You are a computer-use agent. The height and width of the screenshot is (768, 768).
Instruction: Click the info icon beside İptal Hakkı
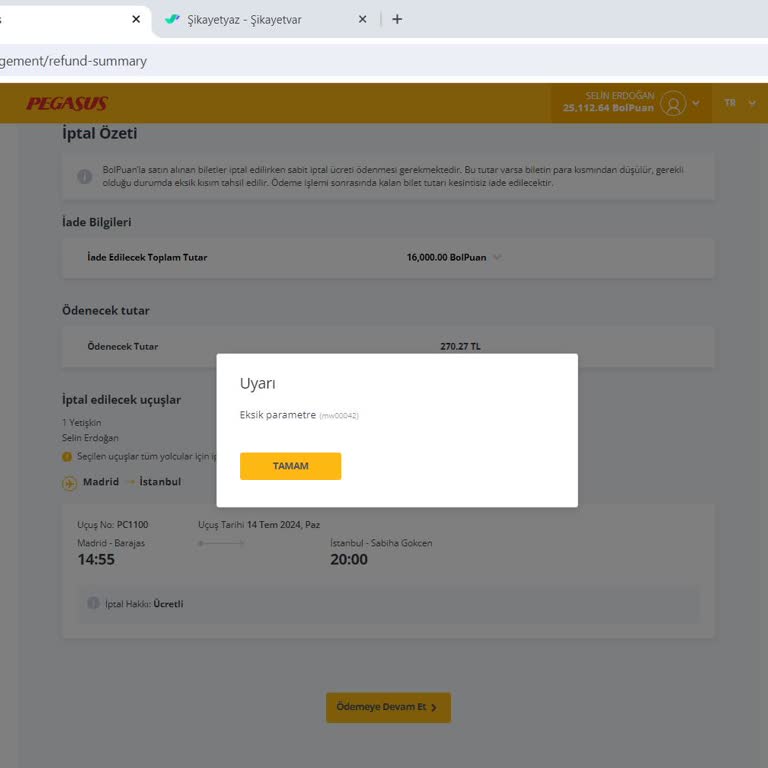click(93, 604)
